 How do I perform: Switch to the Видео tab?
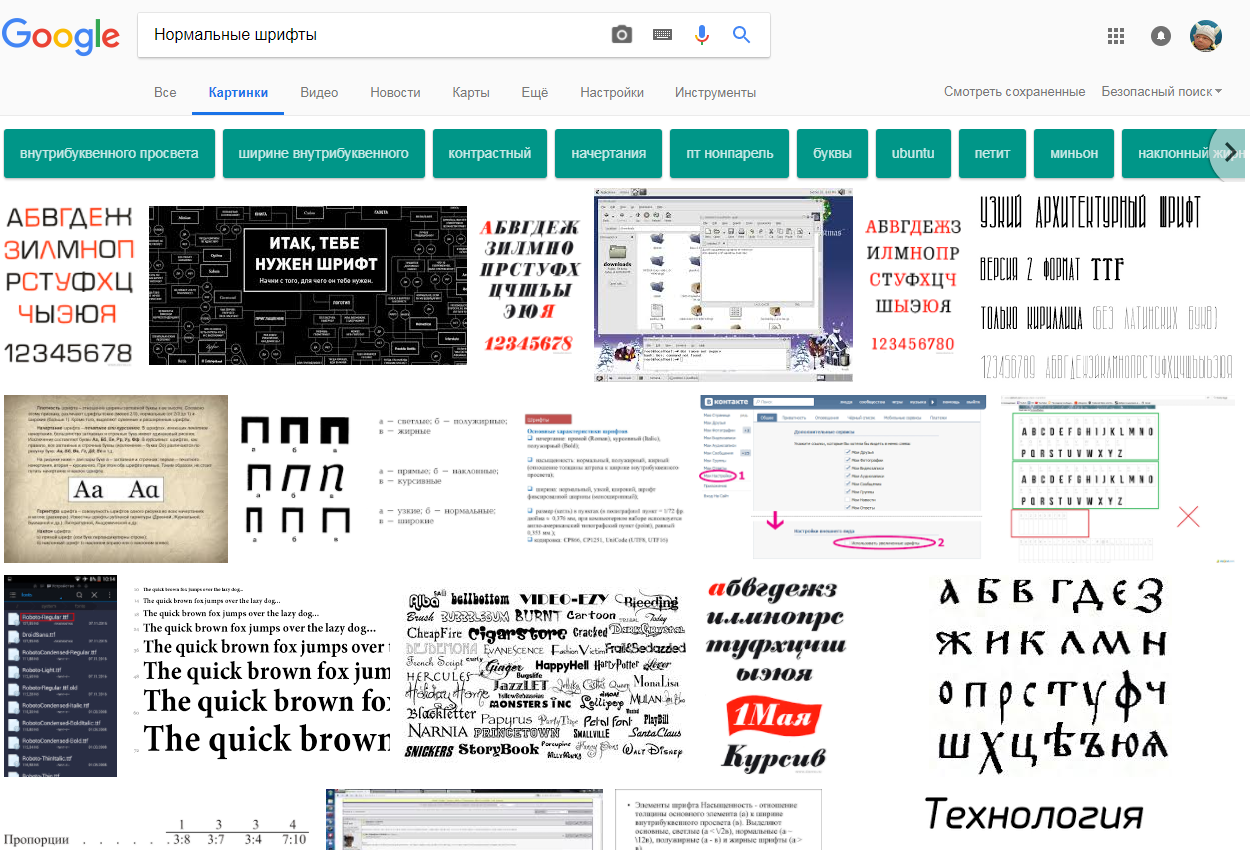(318, 91)
